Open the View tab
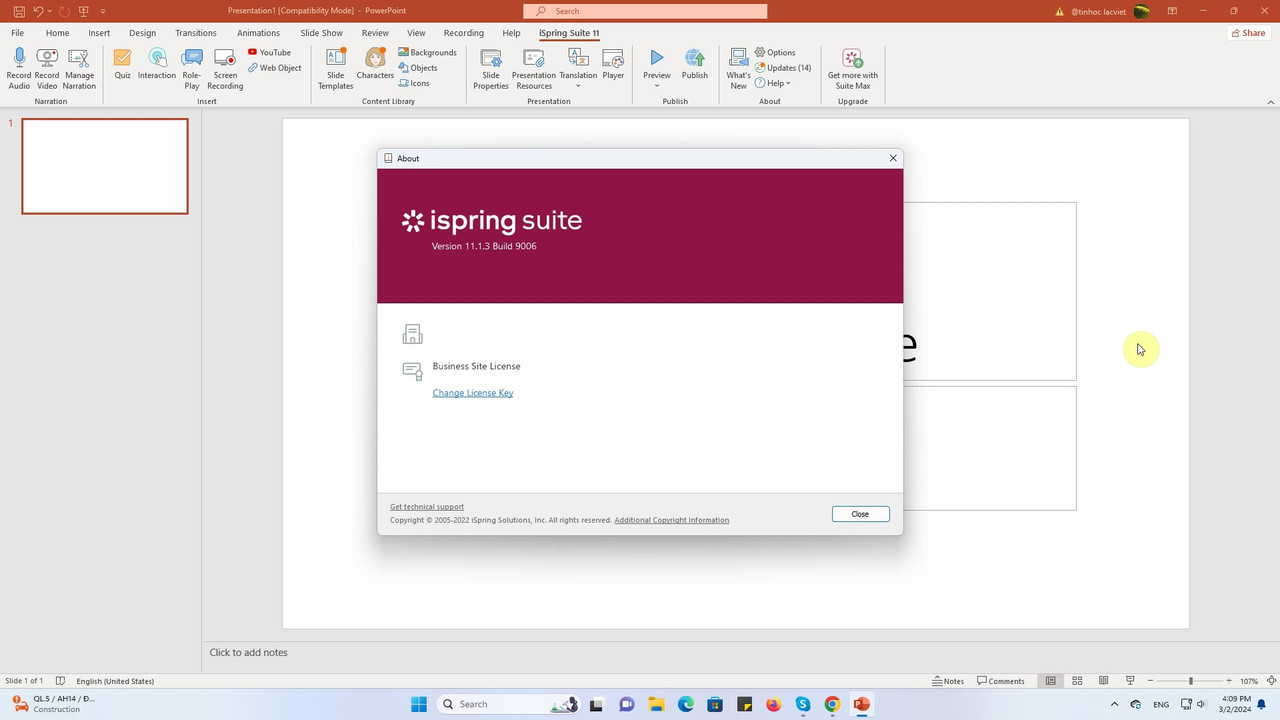Viewport: 1280px width, 720px height. click(x=416, y=33)
